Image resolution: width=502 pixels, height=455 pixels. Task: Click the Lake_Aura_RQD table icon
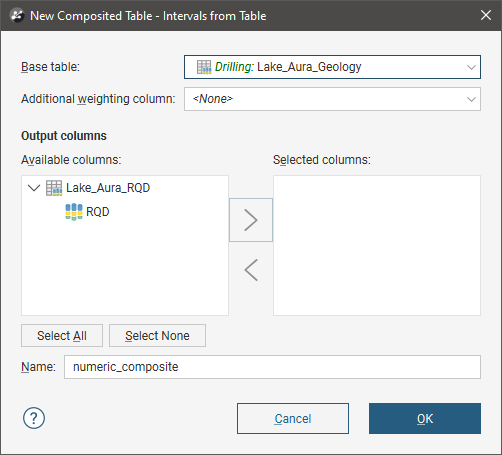tap(54, 188)
